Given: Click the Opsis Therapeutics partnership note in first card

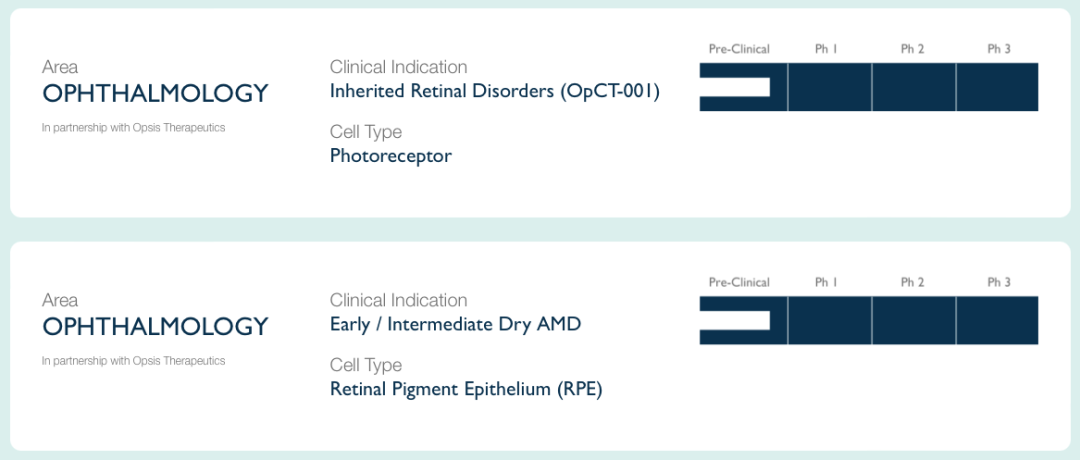Looking at the screenshot, I should [x=134, y=127].
